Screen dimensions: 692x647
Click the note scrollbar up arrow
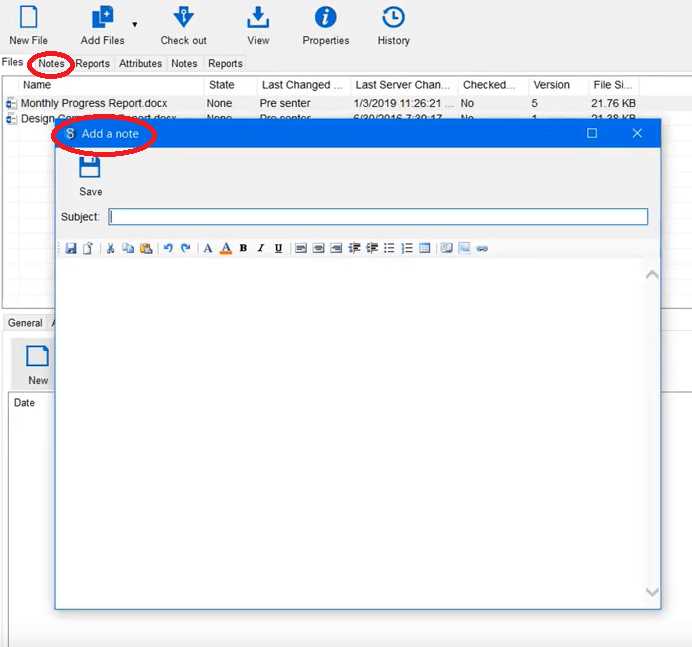[652, 275]
